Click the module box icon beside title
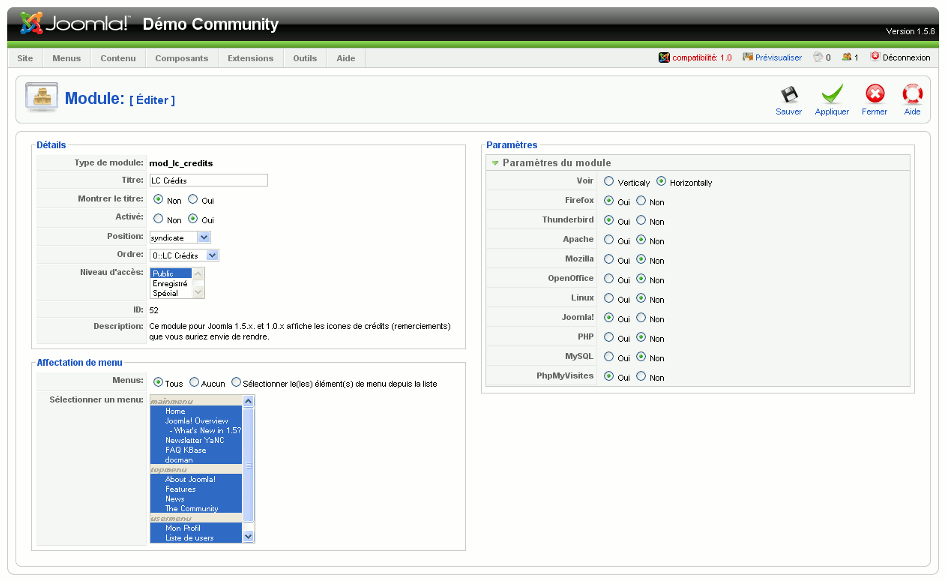This screenshot has width=946, height=582. point(42,97)
